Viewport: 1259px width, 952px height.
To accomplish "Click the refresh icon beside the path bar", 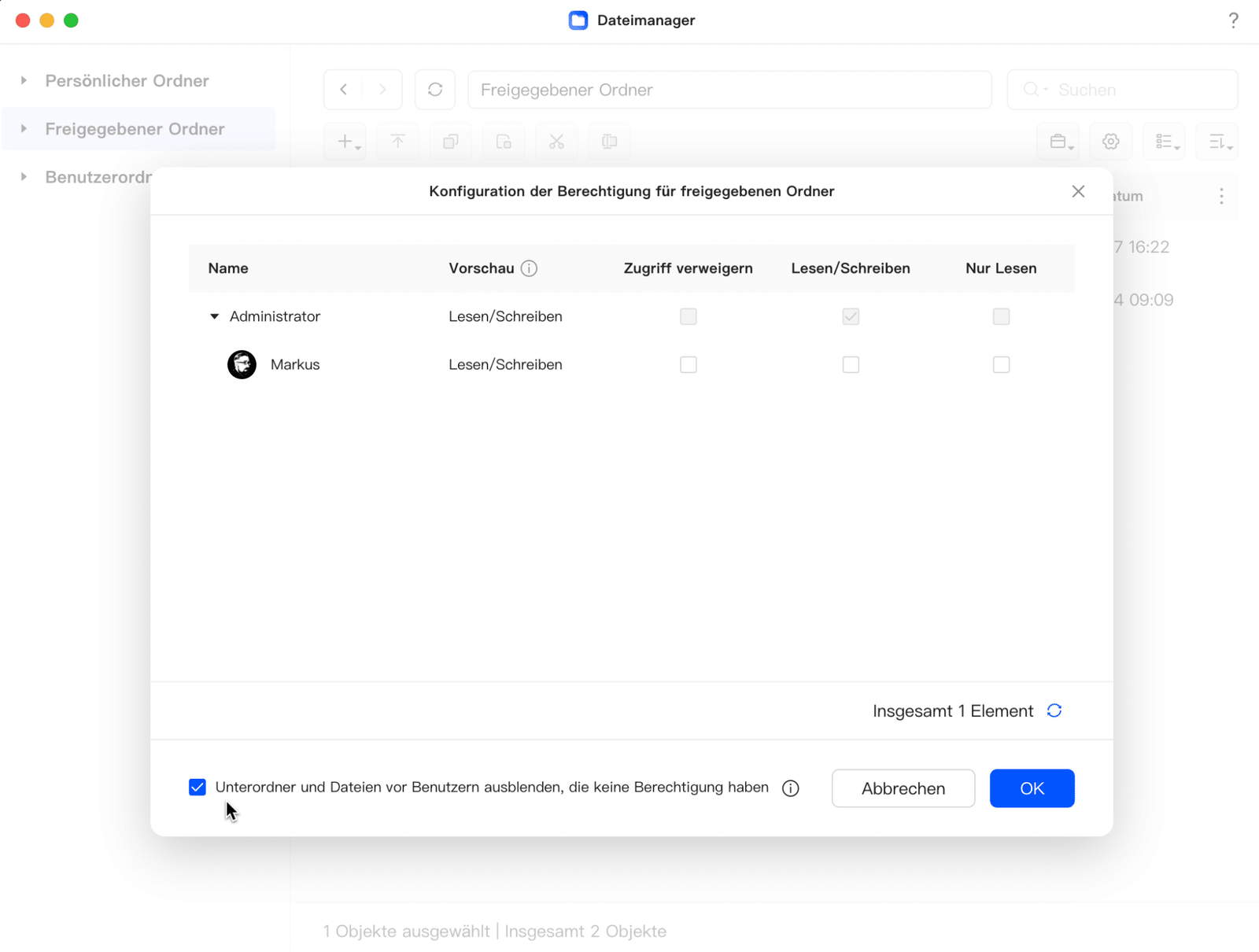I will (x=435, y=89).
